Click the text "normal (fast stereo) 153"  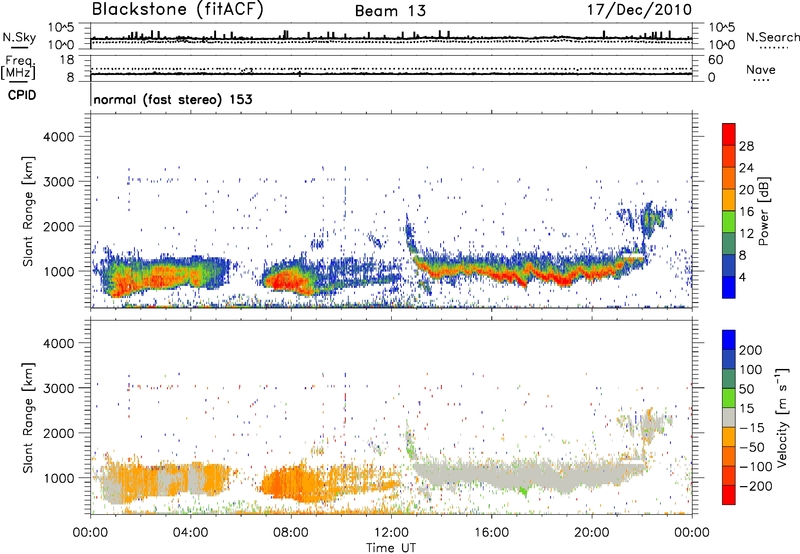pyautogui.click(x=173, y=100)
